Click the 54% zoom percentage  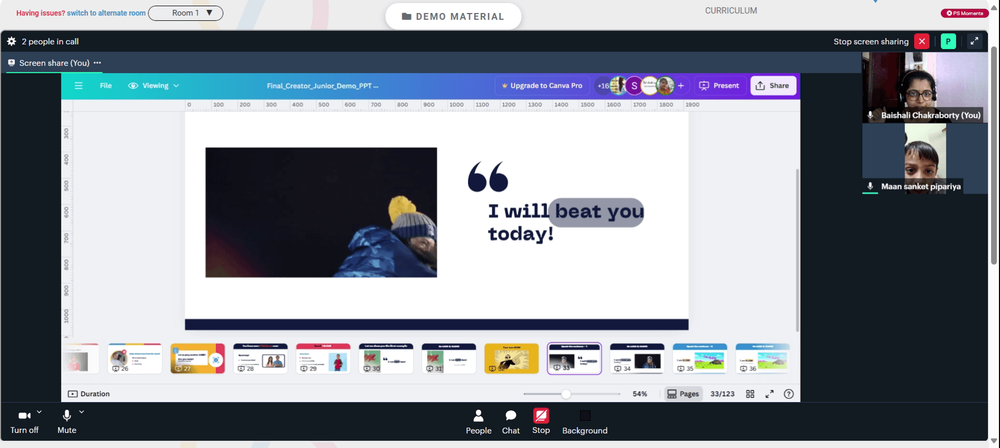click(640, 394)
